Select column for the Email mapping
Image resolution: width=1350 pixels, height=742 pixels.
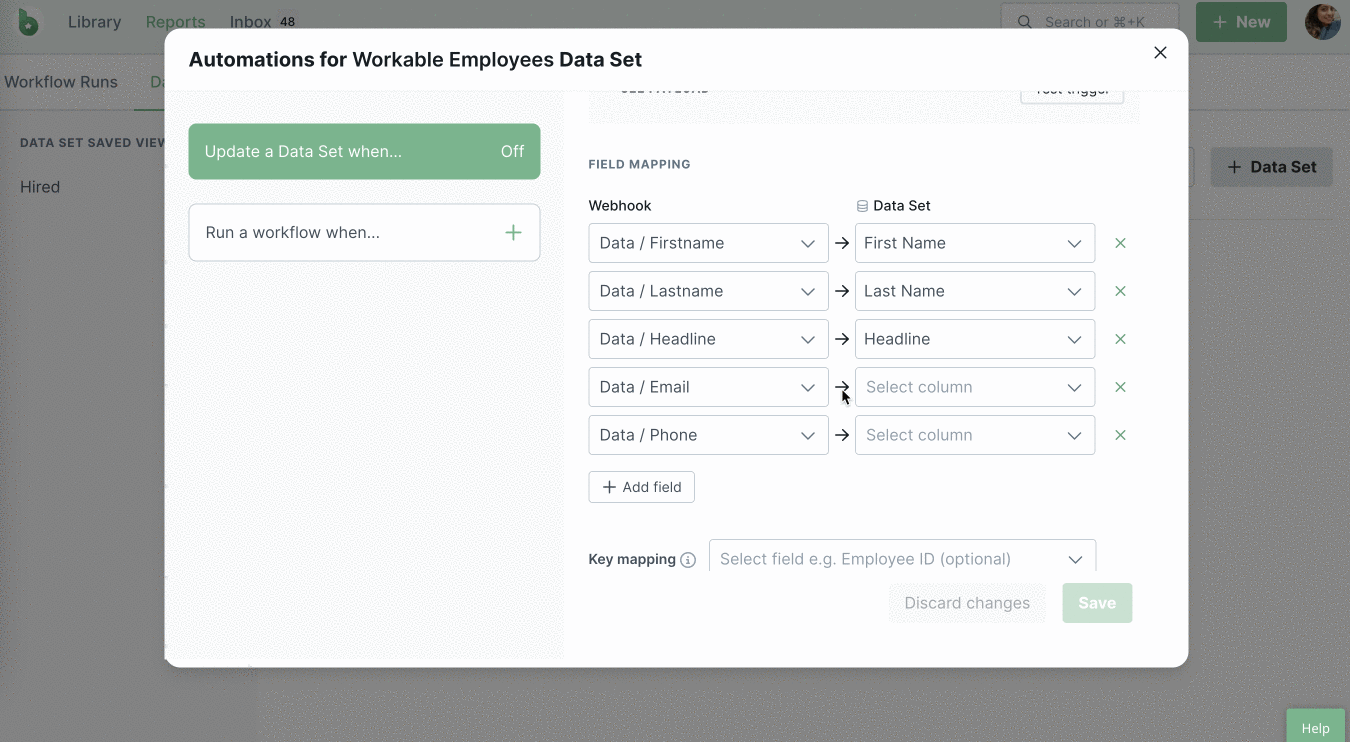975,387
